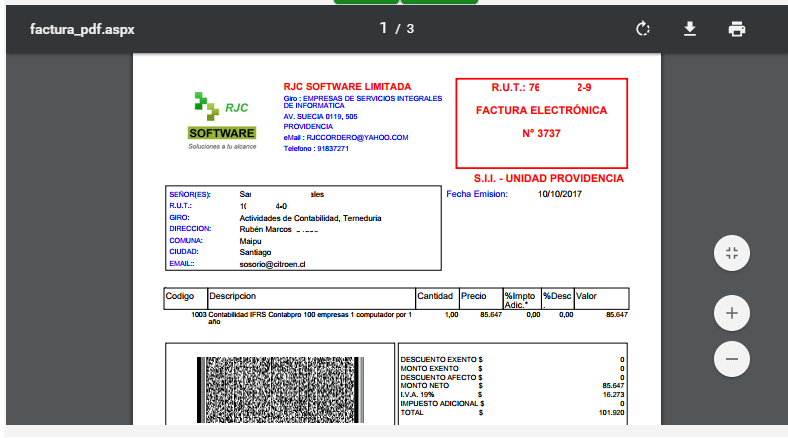
Task: Click the TOTAL amount 101.920
Action: click(x=610, y=412)
